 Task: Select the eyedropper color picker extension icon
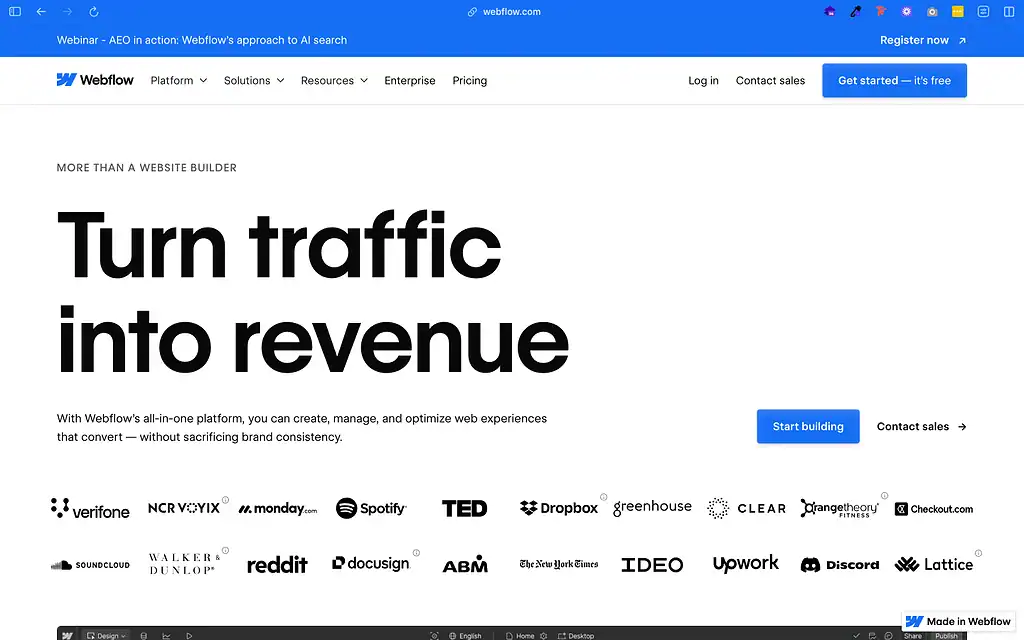coord(855,11)
